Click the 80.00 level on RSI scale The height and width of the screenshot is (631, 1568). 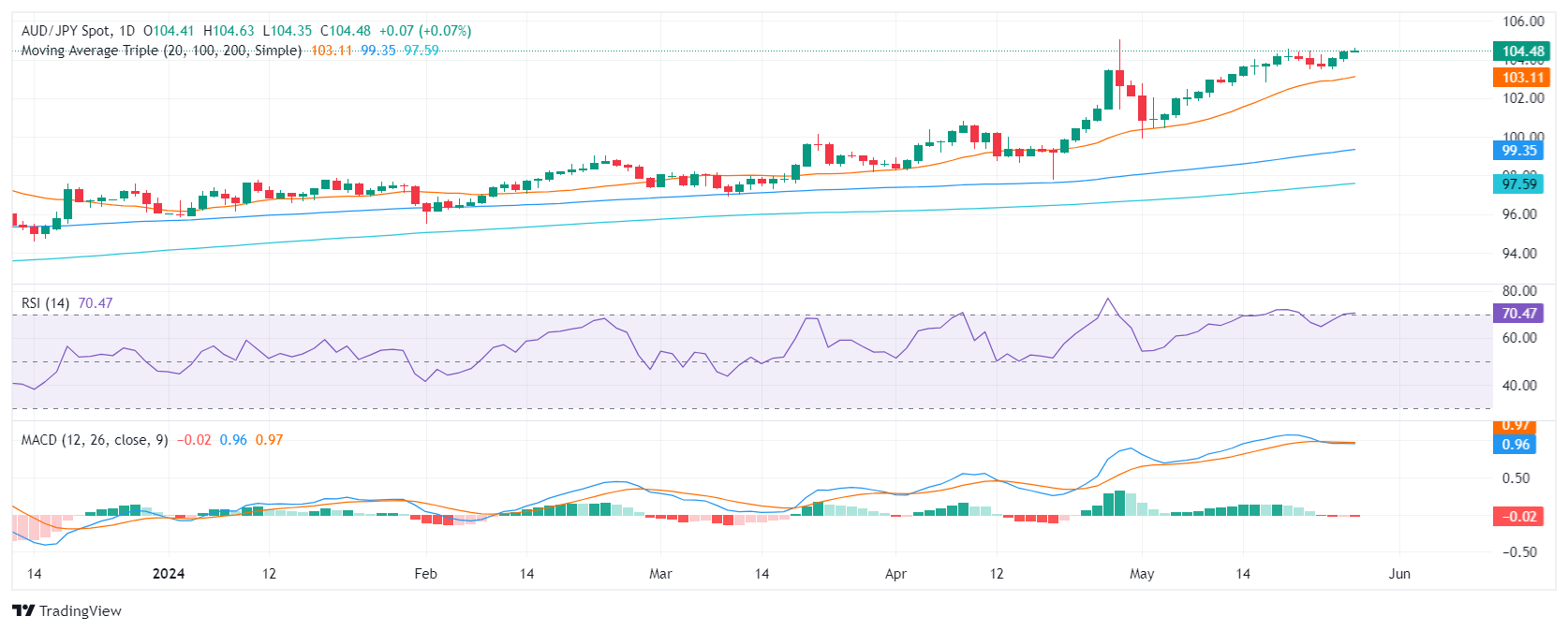(x=1518, y=291)
